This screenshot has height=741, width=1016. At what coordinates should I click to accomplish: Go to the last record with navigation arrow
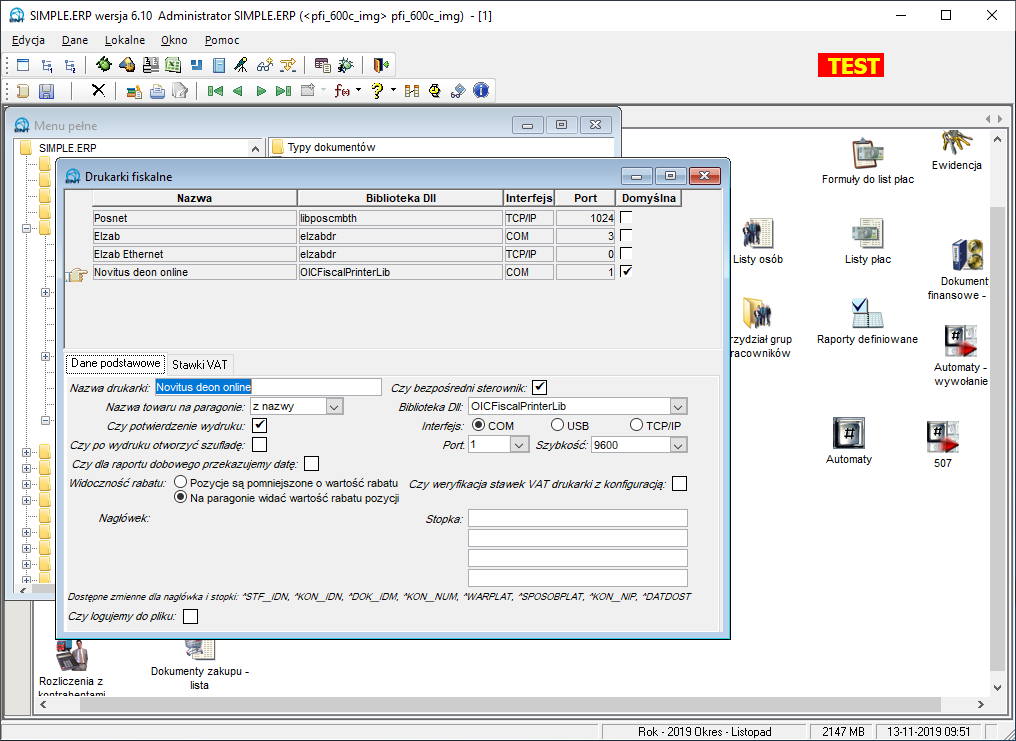[x=283, y=91]
